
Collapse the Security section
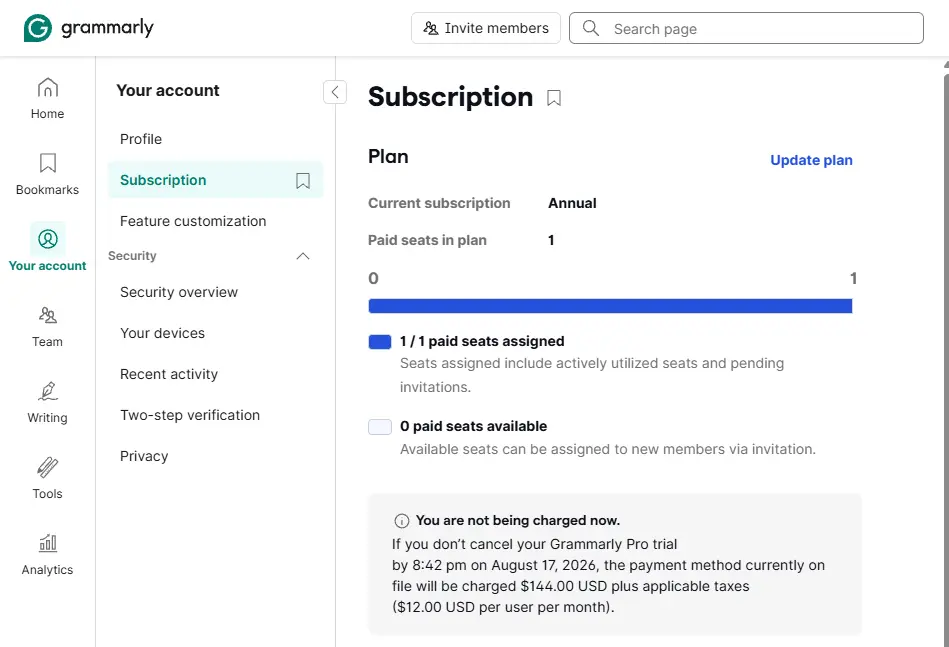click(303, 256)
